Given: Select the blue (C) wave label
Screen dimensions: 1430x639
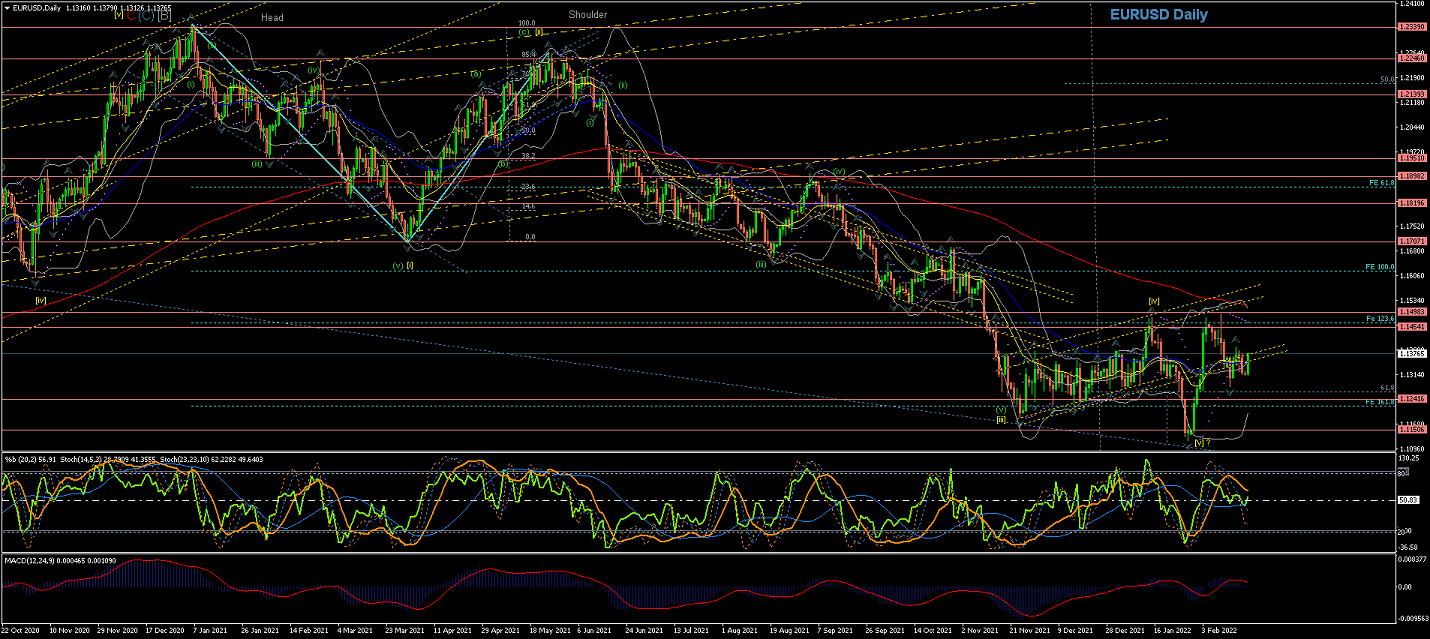Looking at the screenshot, I should 147,16.
